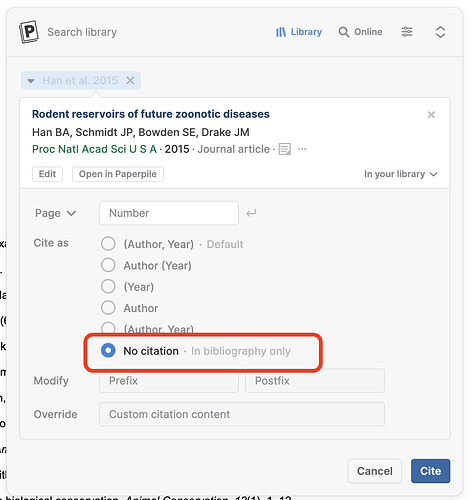Switch to the Library search tab
The height and width of the screenshot is (500, 474).
(x=299, y=32)
